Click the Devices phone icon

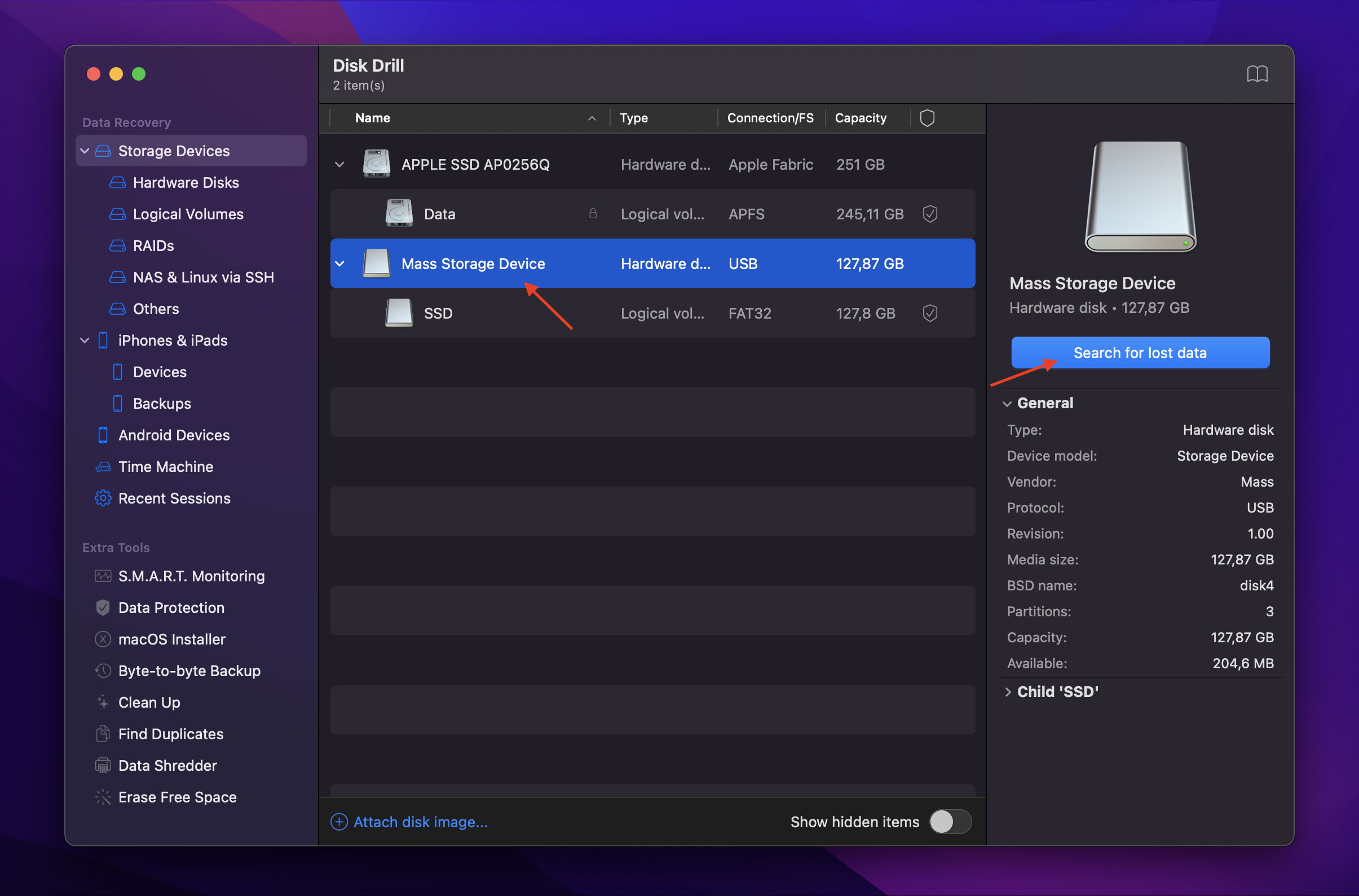tap(118, 372)
